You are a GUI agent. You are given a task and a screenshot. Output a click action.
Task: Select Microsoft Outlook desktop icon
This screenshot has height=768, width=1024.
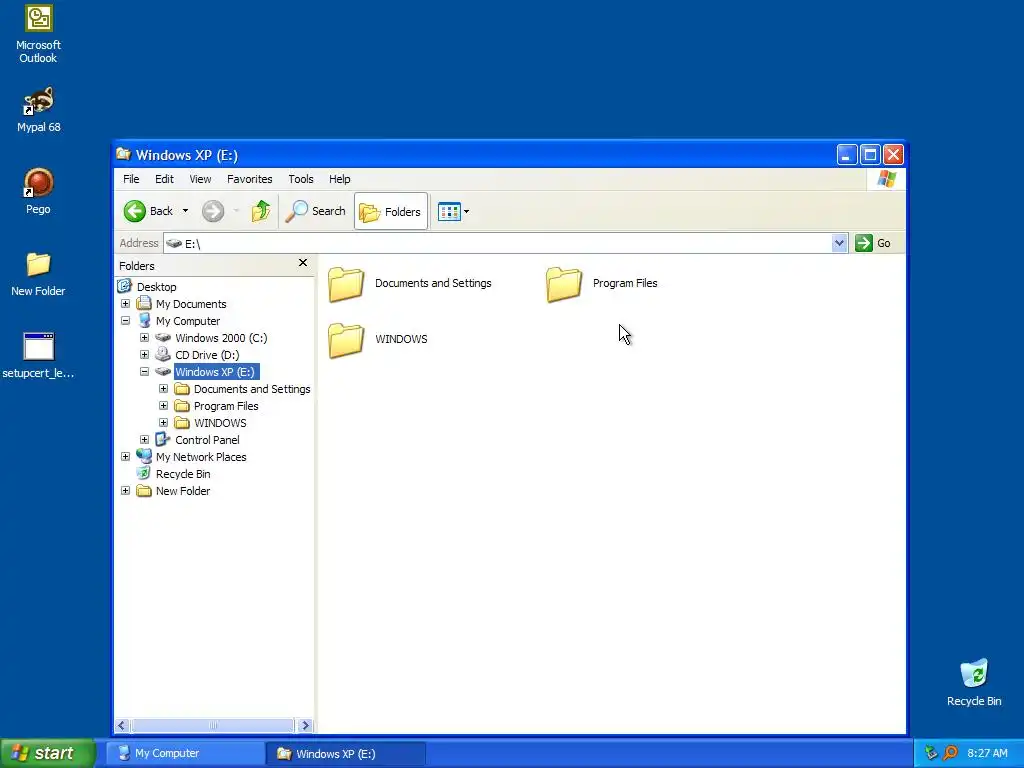[38, 34]
